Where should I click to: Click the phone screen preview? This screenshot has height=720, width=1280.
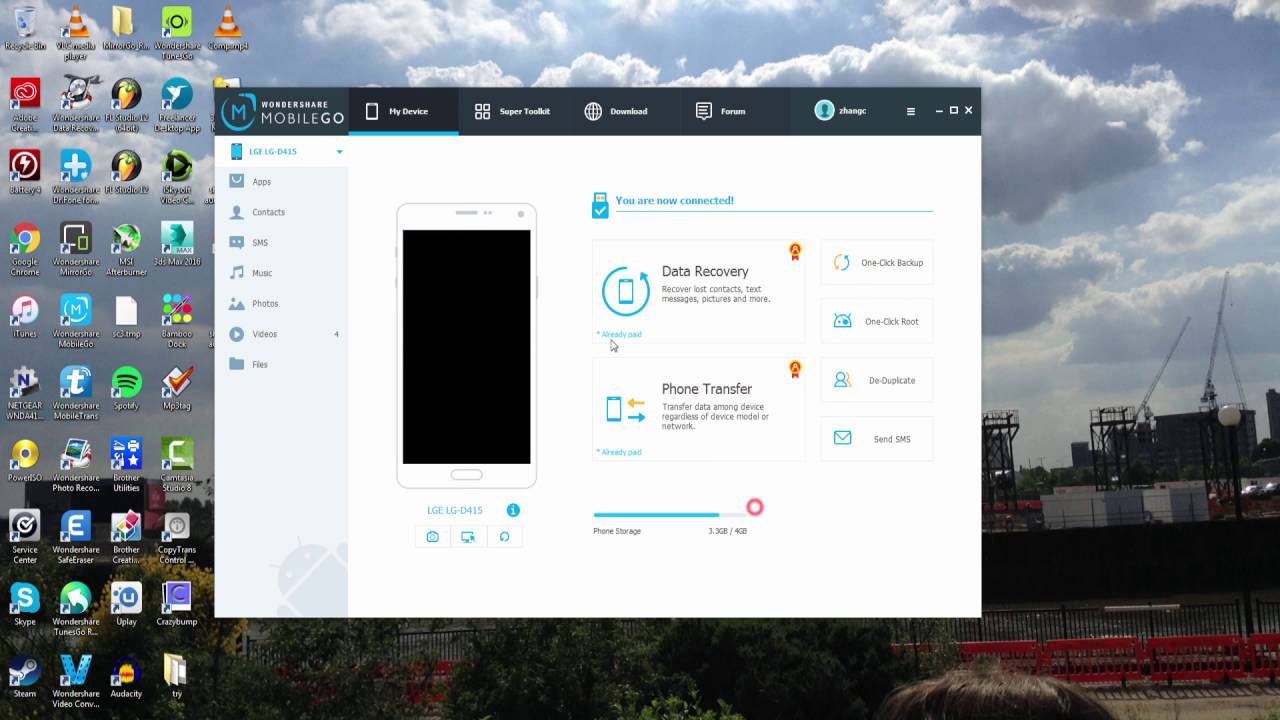coord(466,347)
